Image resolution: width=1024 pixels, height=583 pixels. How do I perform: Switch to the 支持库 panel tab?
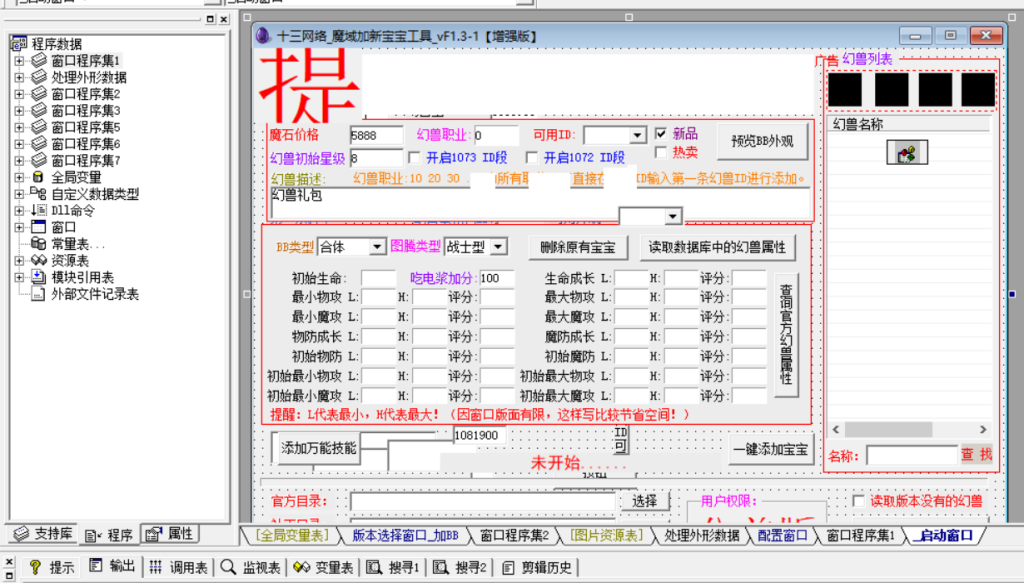(x=43, y=533)
